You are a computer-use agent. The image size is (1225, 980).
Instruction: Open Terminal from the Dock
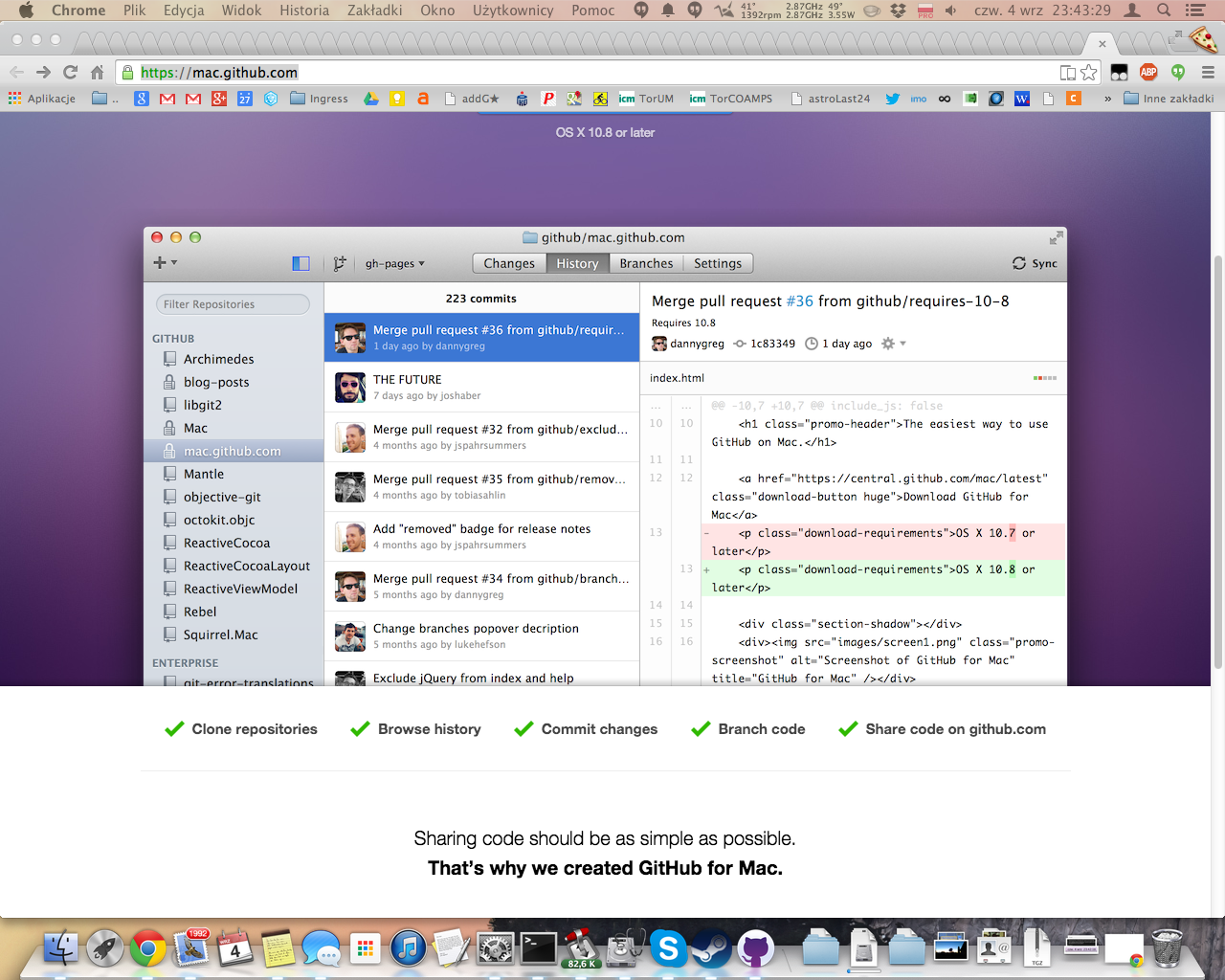pyautogui.click(x=539, y=948)
